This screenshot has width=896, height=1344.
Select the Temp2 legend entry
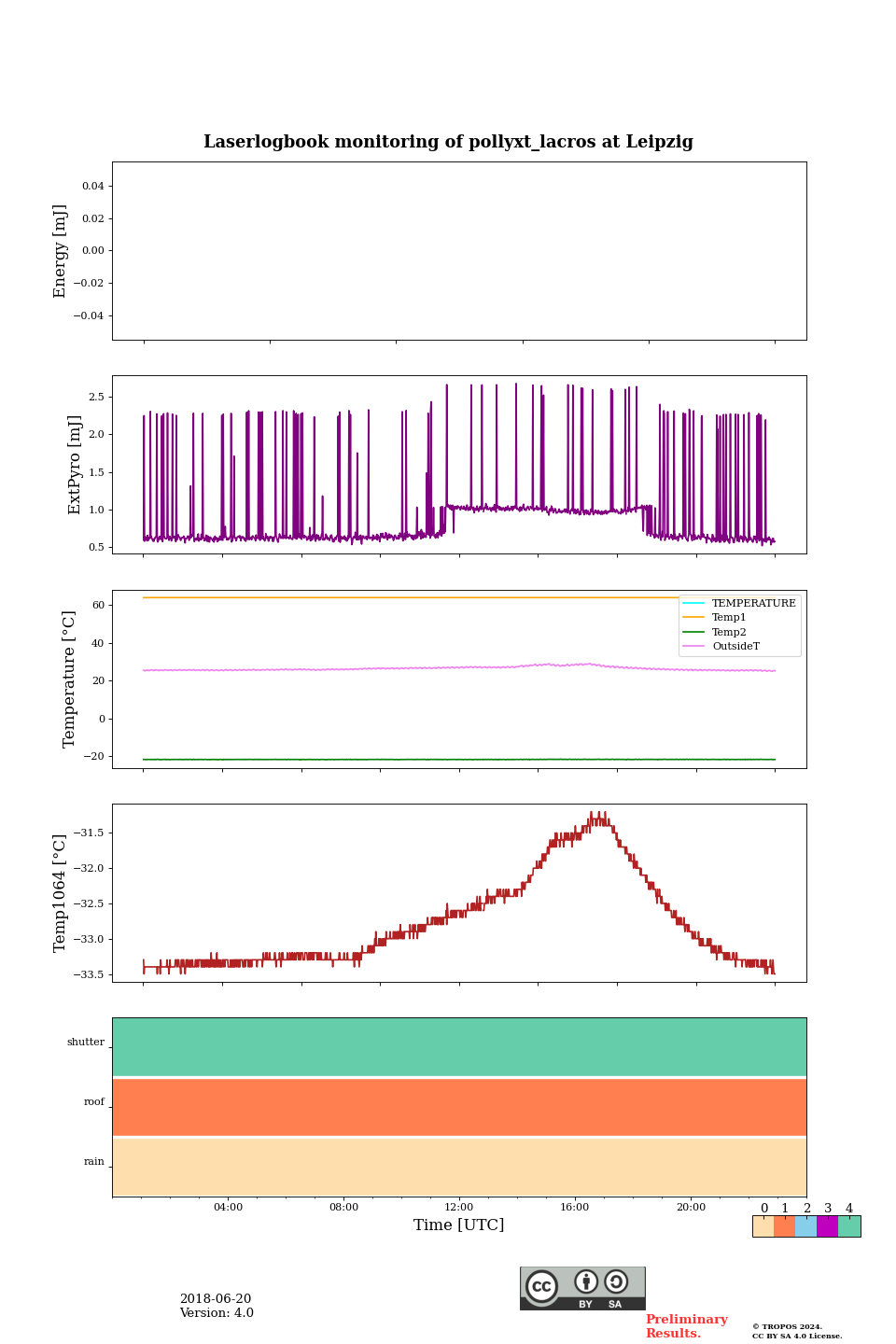[x=715, y=632]
